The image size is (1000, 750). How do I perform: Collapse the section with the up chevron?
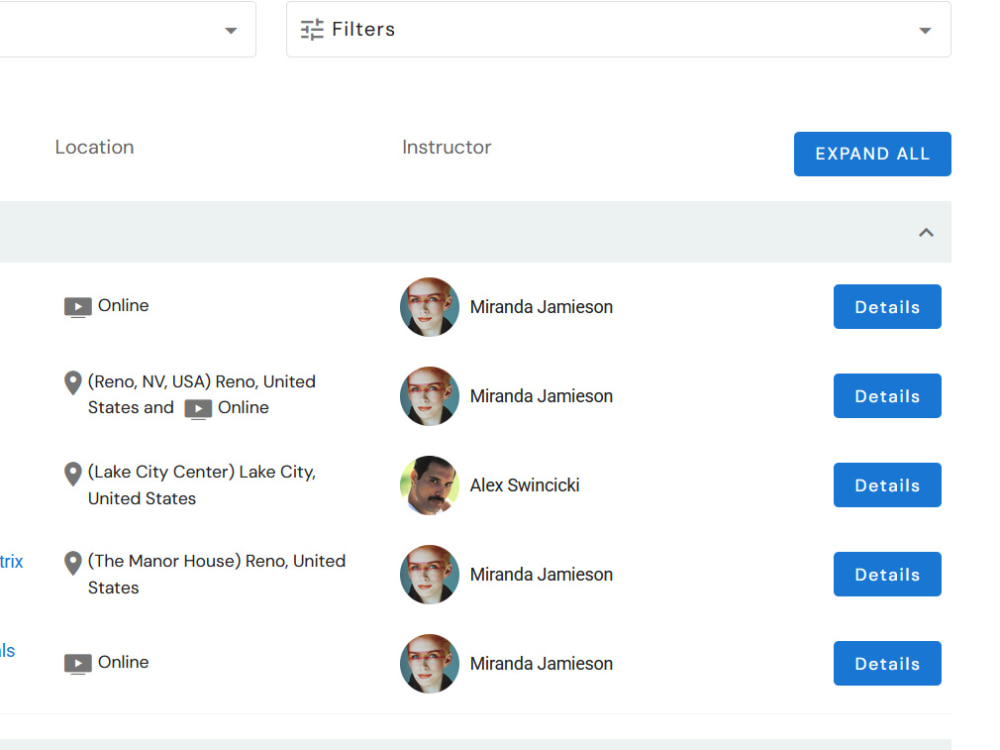pyautogui.click(x=926, y=233)
